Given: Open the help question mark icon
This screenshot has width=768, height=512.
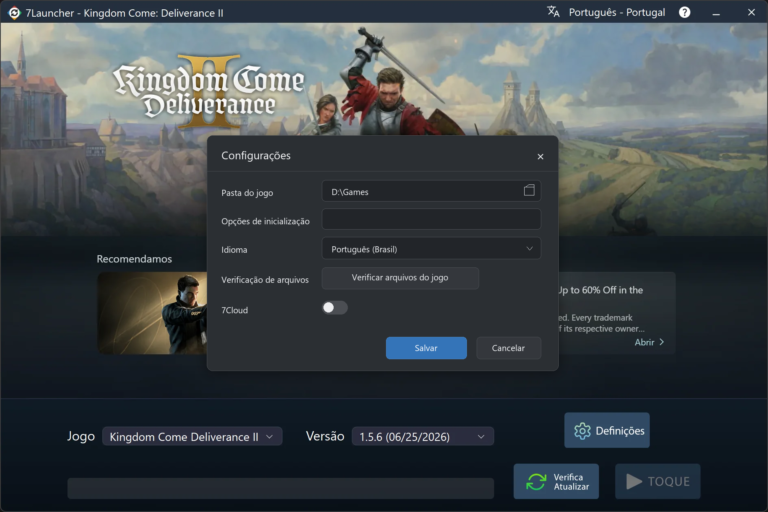Looking at the screenshot, I should point(684,12).
